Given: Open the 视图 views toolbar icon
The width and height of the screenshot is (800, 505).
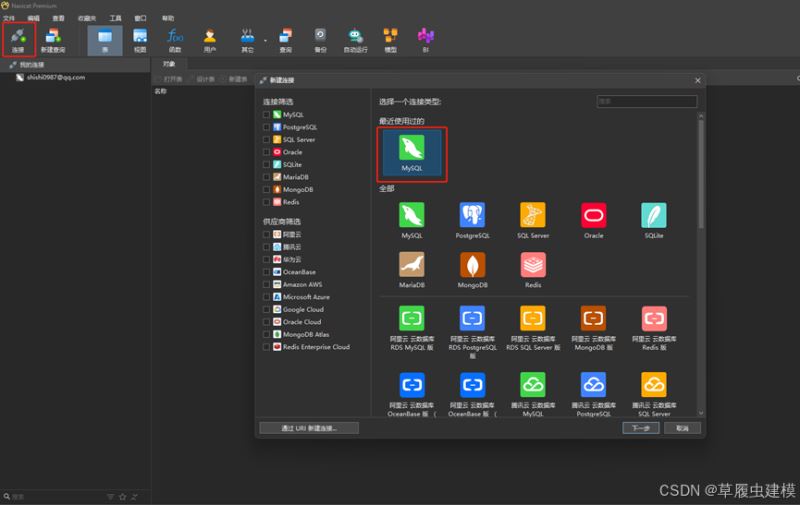Looking at the screenshot, I should 140,41.
